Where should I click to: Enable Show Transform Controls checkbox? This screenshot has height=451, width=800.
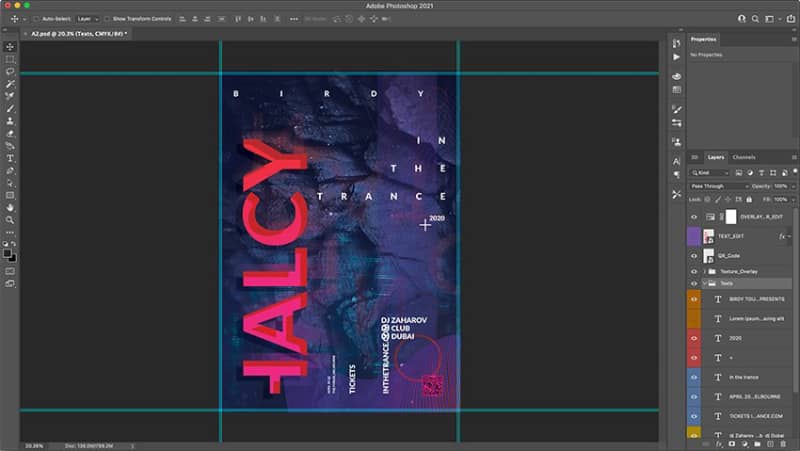pyautogui.click(x=107, y=19)
